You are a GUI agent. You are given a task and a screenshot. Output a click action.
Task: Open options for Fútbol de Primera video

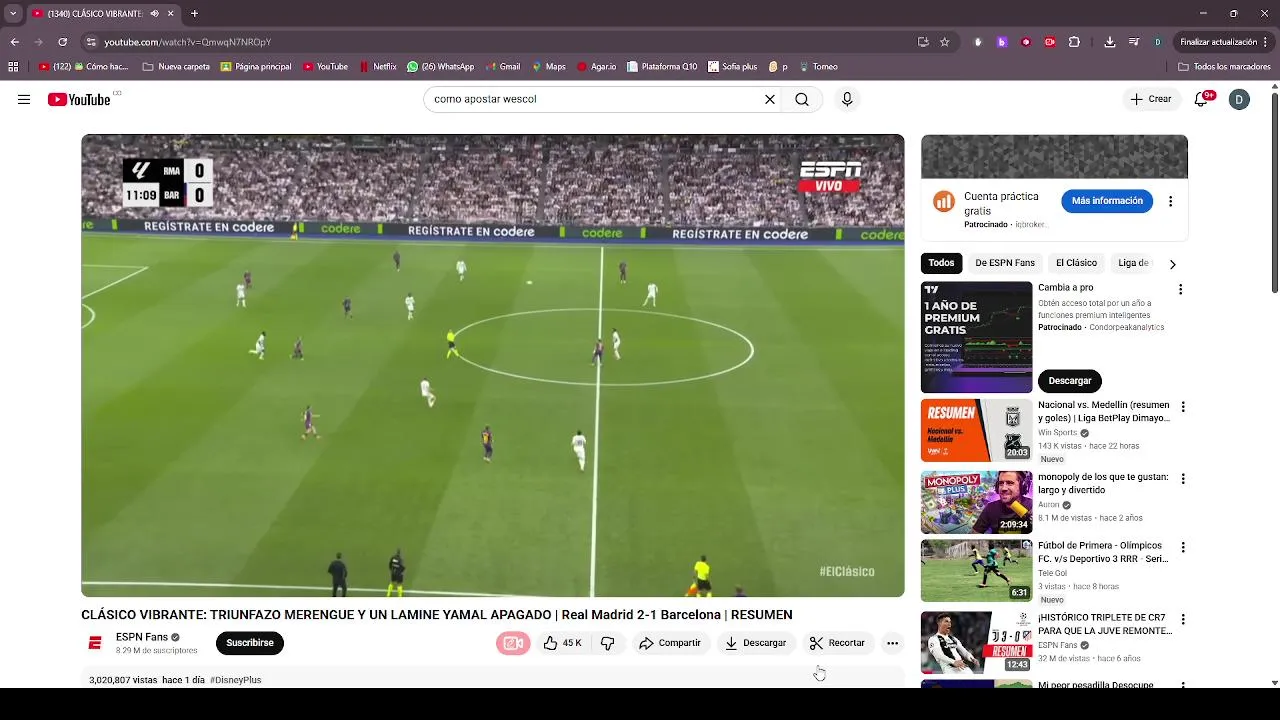[x=1183, y=547]
